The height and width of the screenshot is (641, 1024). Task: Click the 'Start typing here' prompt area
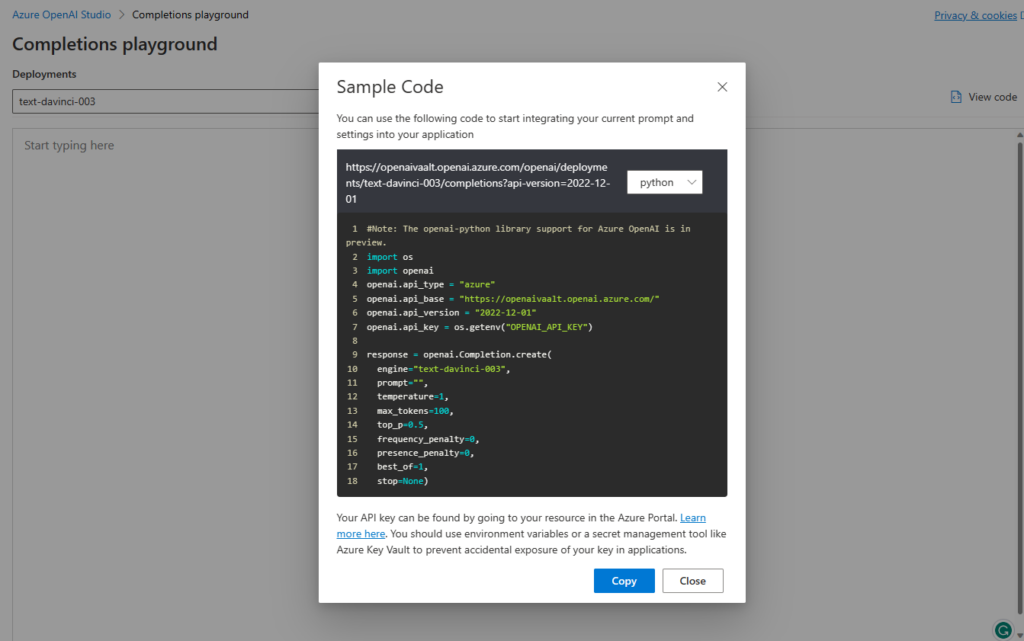[x=69, y=146]
